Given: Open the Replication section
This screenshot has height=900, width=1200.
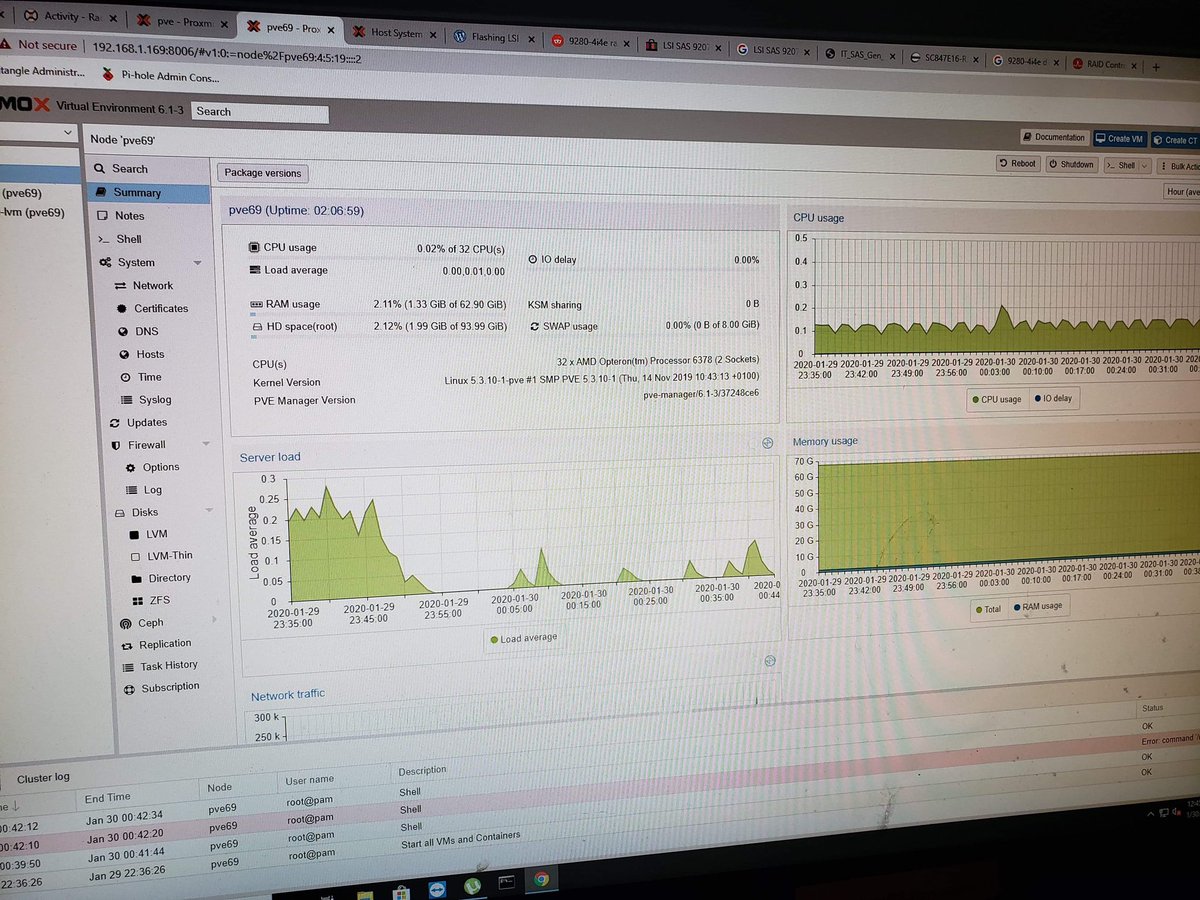Looking at the screenshot, I should tap(165, 645).
